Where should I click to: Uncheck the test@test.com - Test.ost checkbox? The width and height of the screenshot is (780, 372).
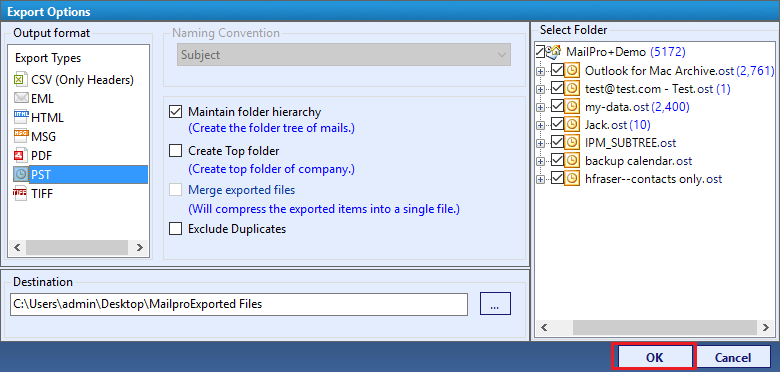[x=558, y=89]
